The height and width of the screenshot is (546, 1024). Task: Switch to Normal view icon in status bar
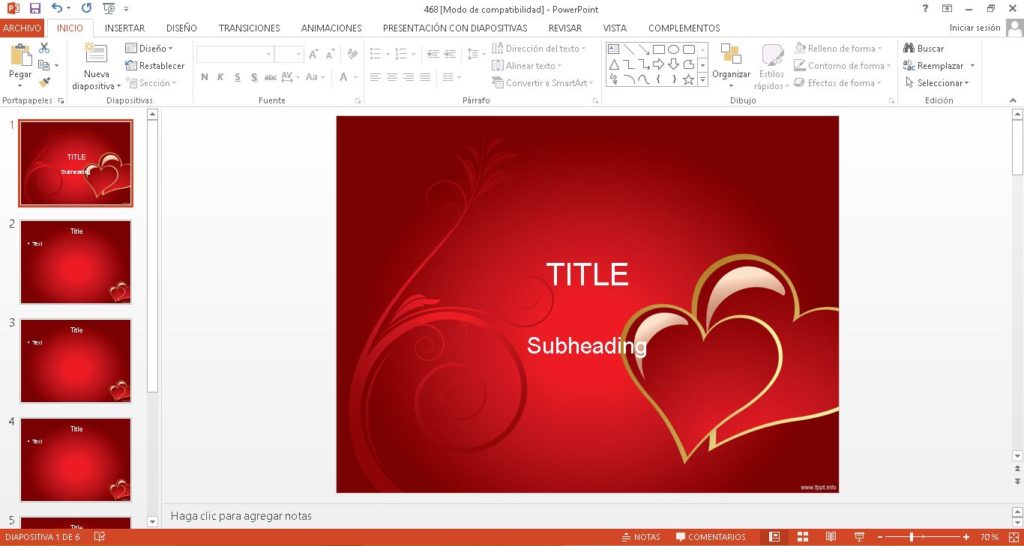[775, 537]
